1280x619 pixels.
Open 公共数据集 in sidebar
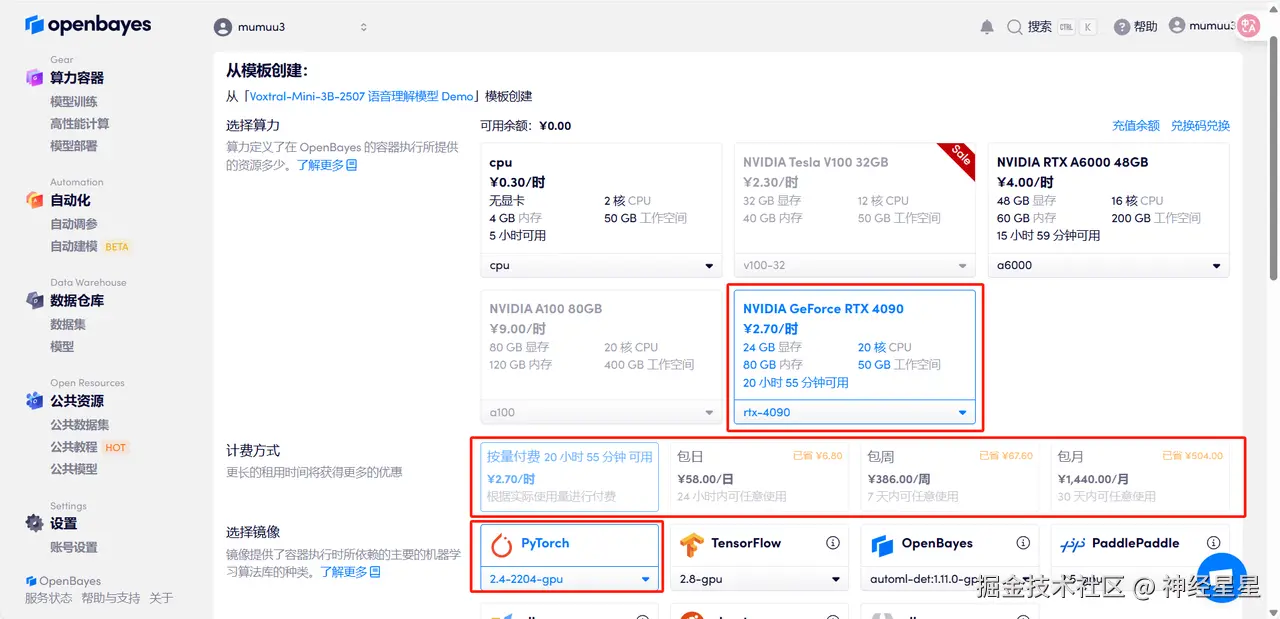[80, 425]
